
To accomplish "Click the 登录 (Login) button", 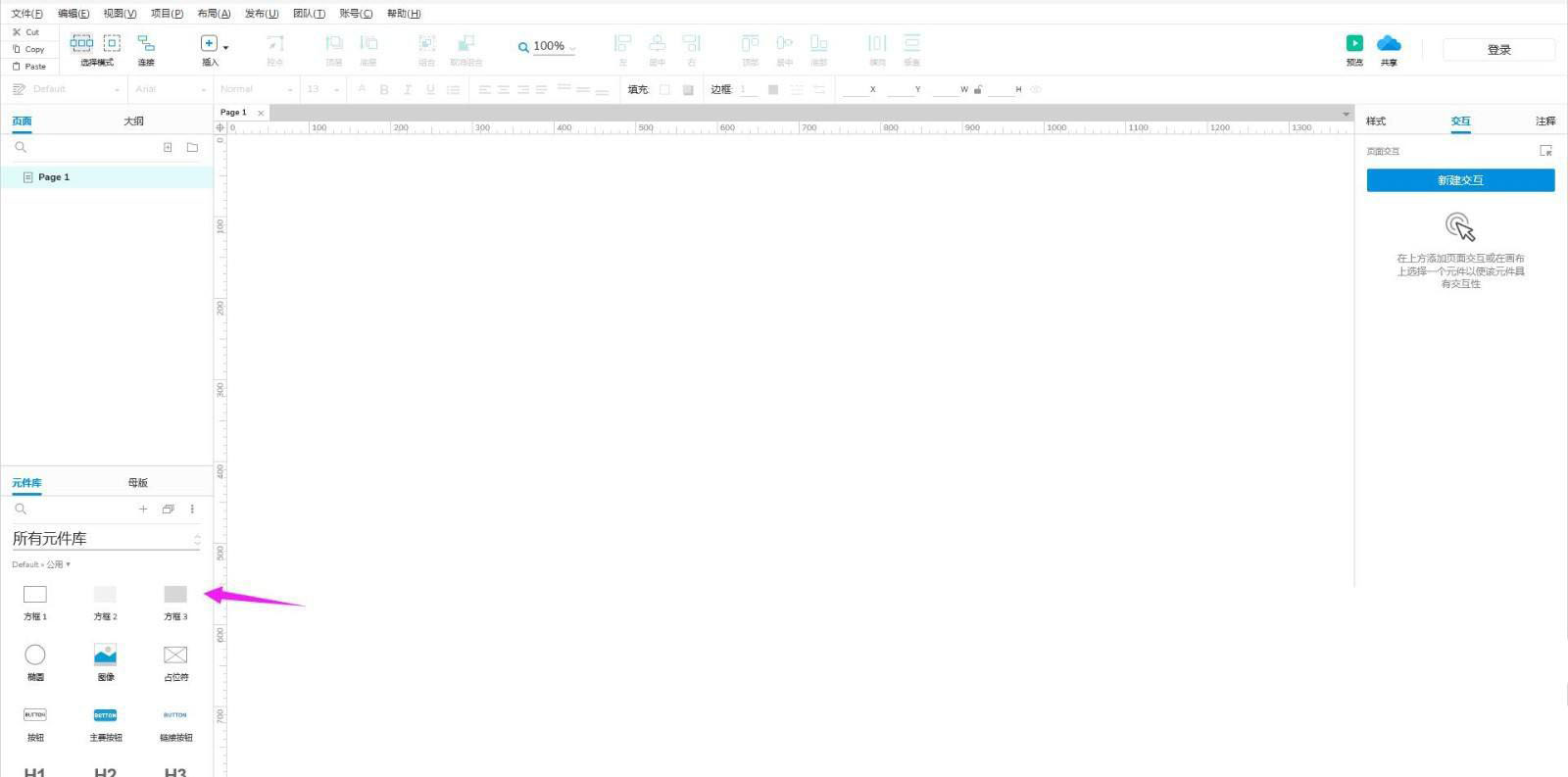I will tap(1498, 49).
